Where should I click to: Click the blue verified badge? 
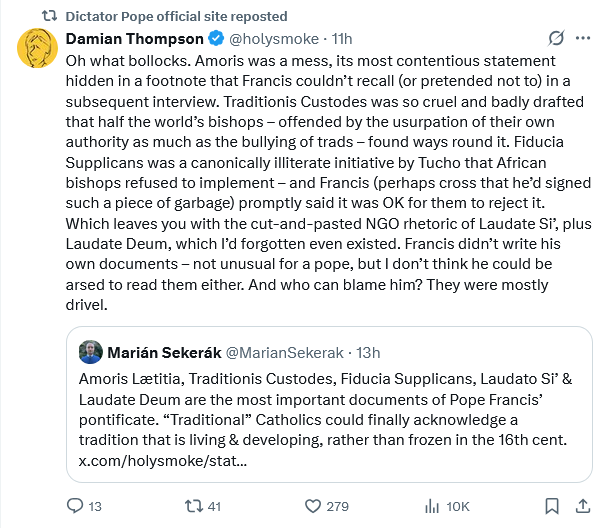pyautogui.click(x=216, y=39)
